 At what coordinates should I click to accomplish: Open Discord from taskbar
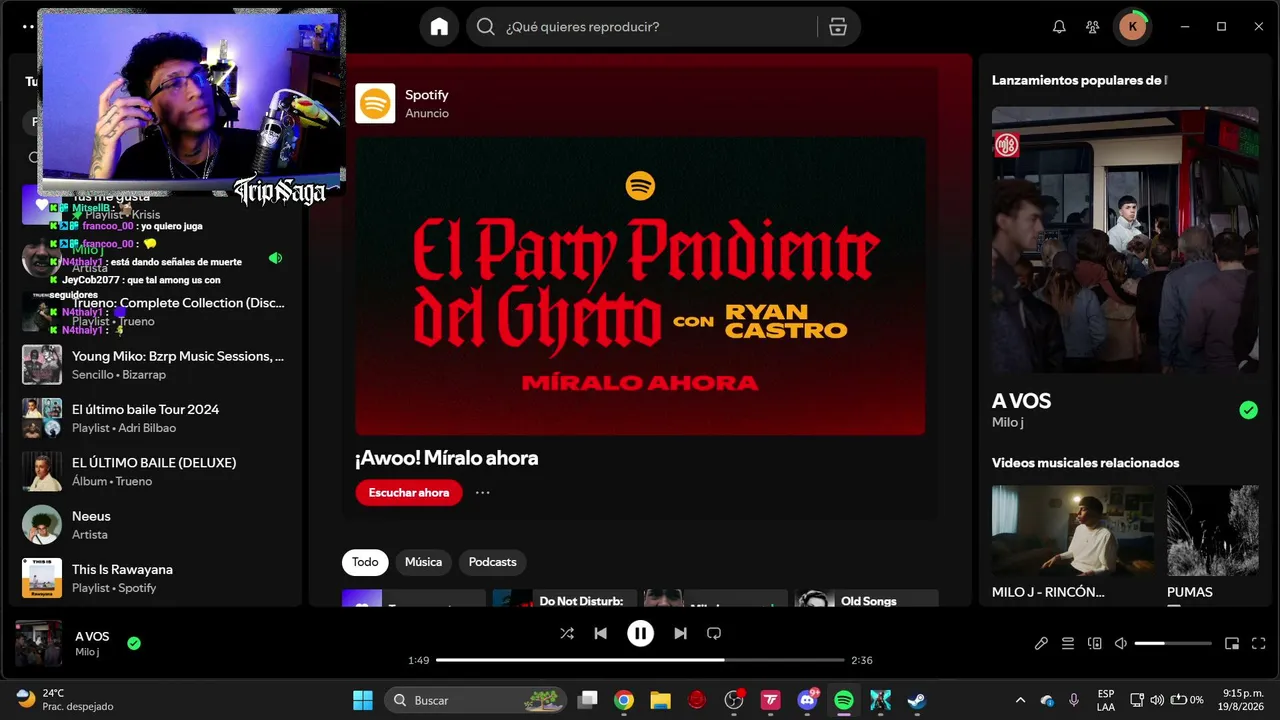(x=807, y=700)
